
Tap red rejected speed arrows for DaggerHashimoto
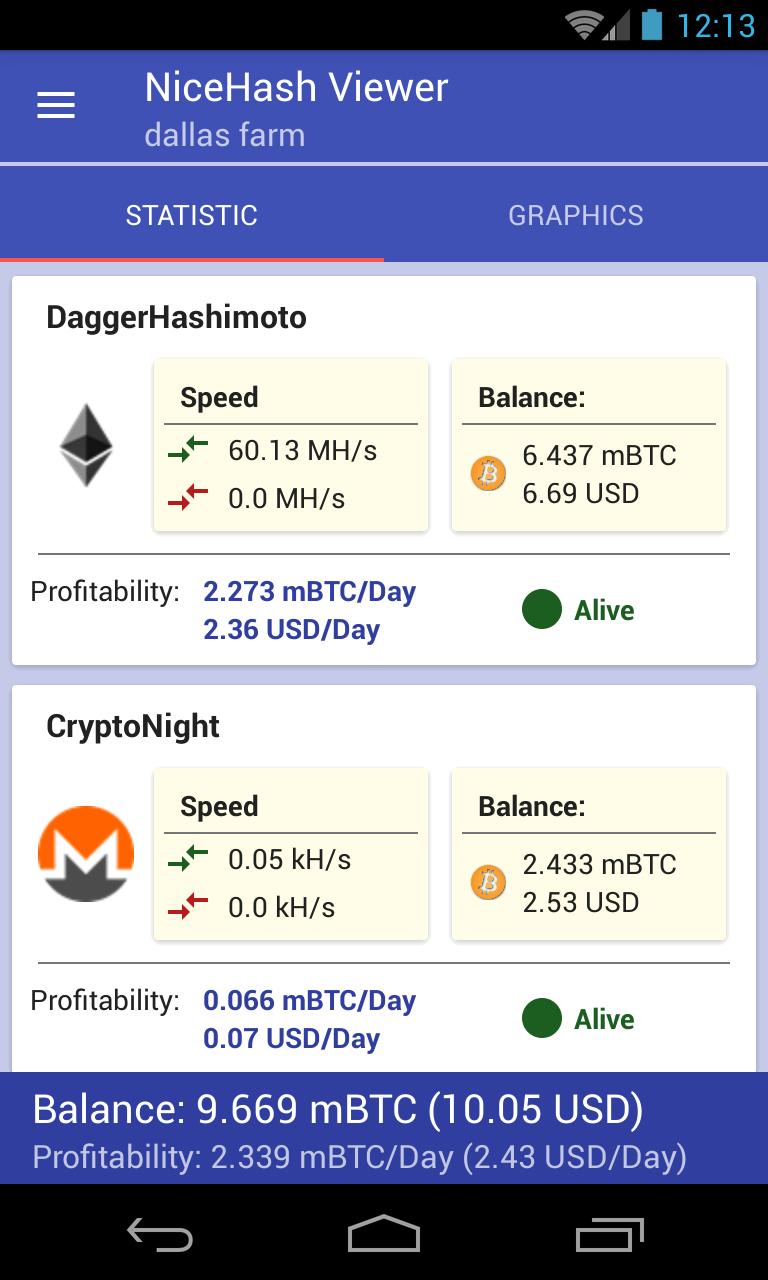tap(188, 498)
